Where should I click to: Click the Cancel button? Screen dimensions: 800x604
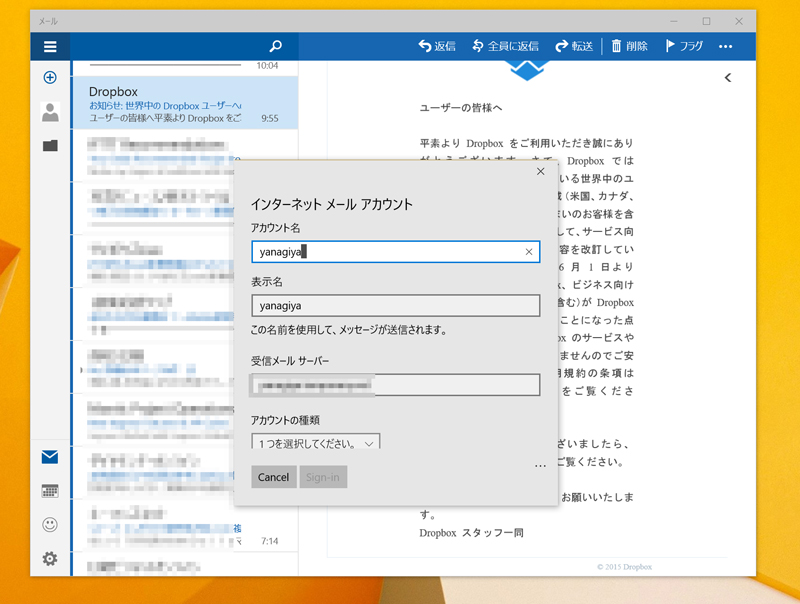click(273, 477)
